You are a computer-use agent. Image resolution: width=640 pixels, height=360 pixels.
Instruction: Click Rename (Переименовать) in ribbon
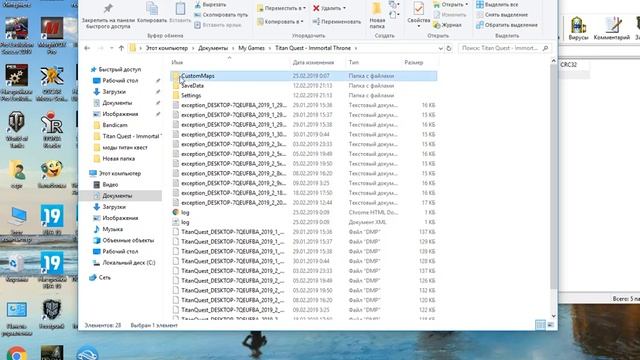pyautogui.click(x=337, y=22)
